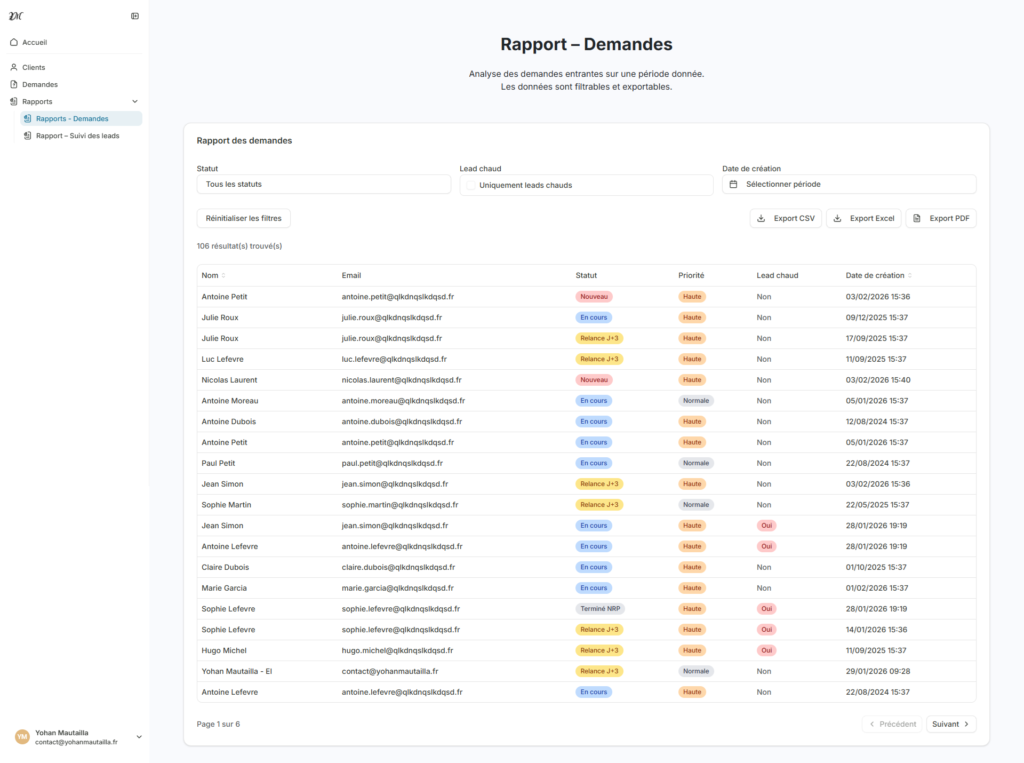Expand the user account menu chevron

(x=139, y=737)
